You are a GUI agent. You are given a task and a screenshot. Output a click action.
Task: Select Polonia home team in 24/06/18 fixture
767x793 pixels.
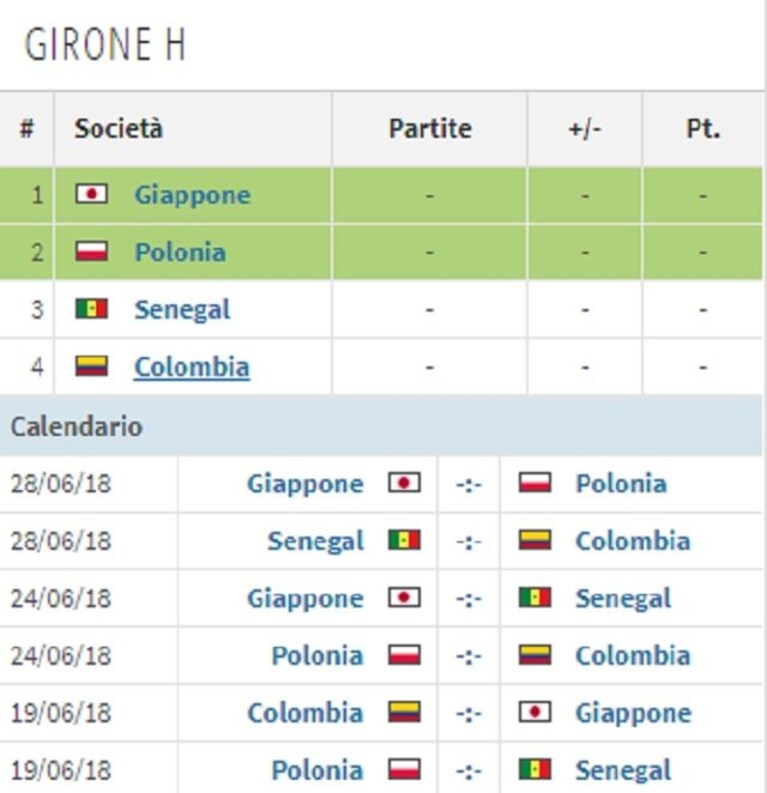pos(318,656)
